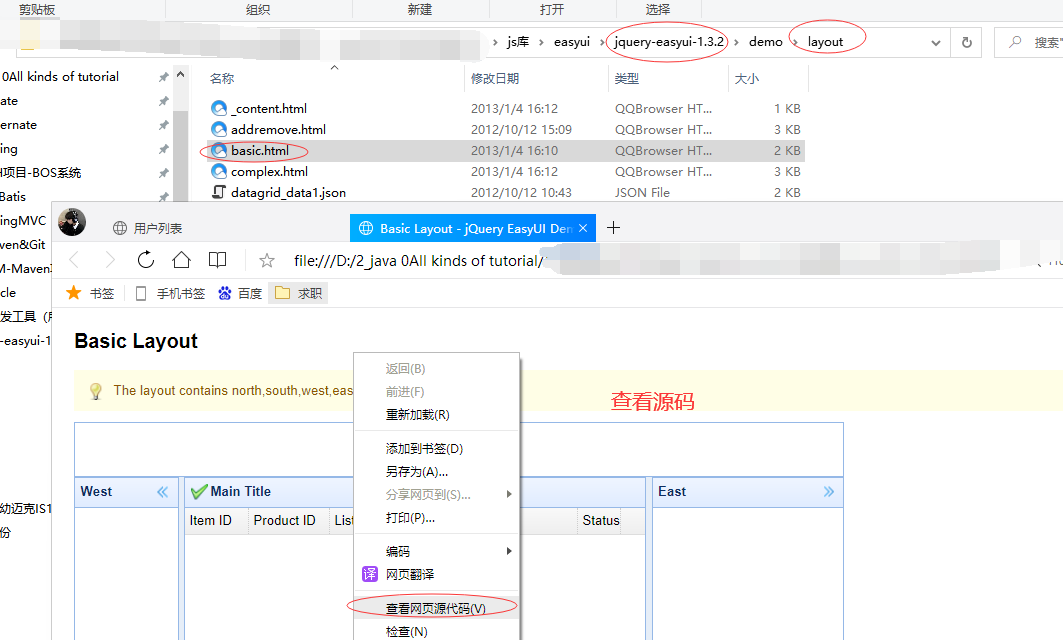Open the 书签 bookmarks star button

pos(89,293)
